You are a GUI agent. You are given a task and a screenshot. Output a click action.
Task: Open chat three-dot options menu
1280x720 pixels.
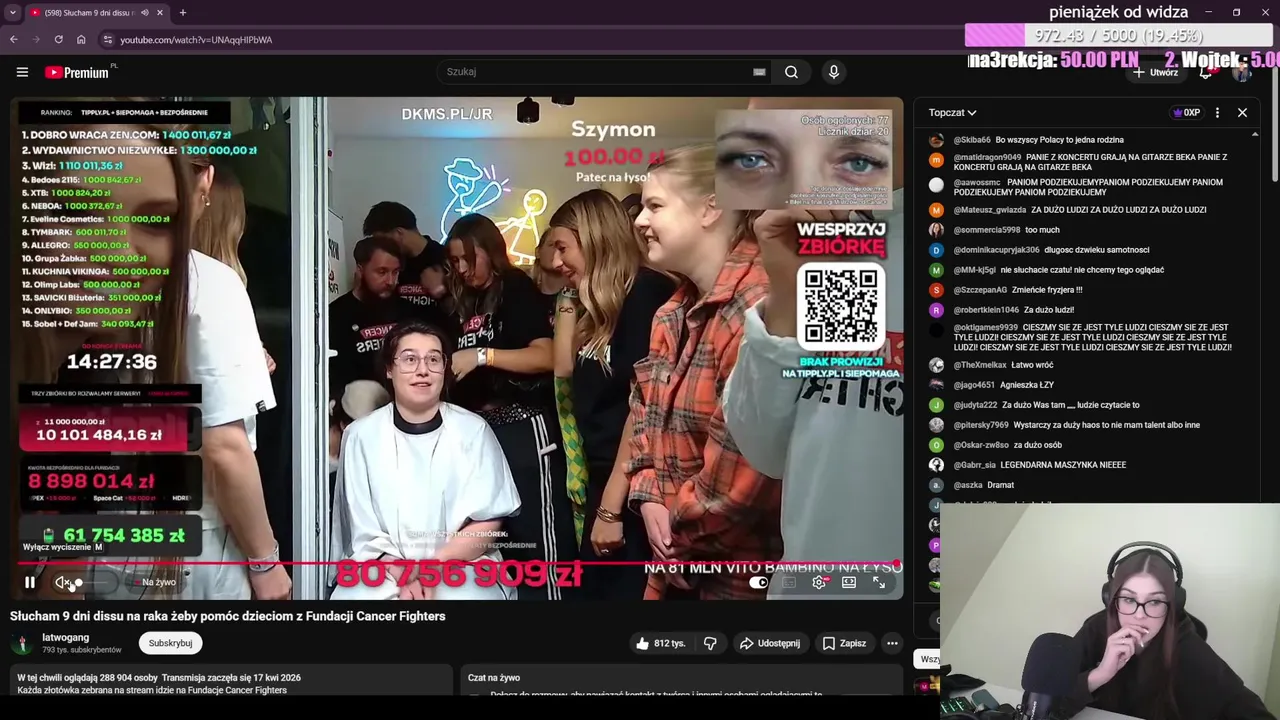pos(1217,113)
